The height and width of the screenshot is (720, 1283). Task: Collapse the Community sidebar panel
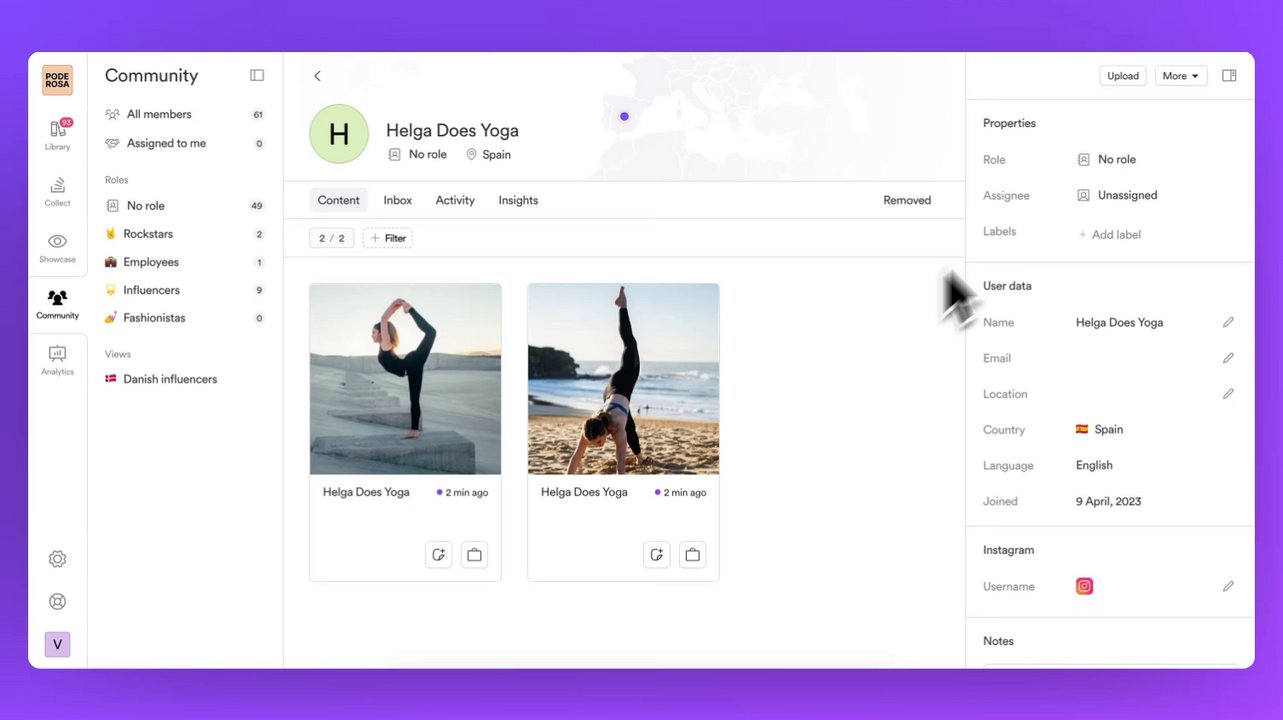[x=257, y=75]
